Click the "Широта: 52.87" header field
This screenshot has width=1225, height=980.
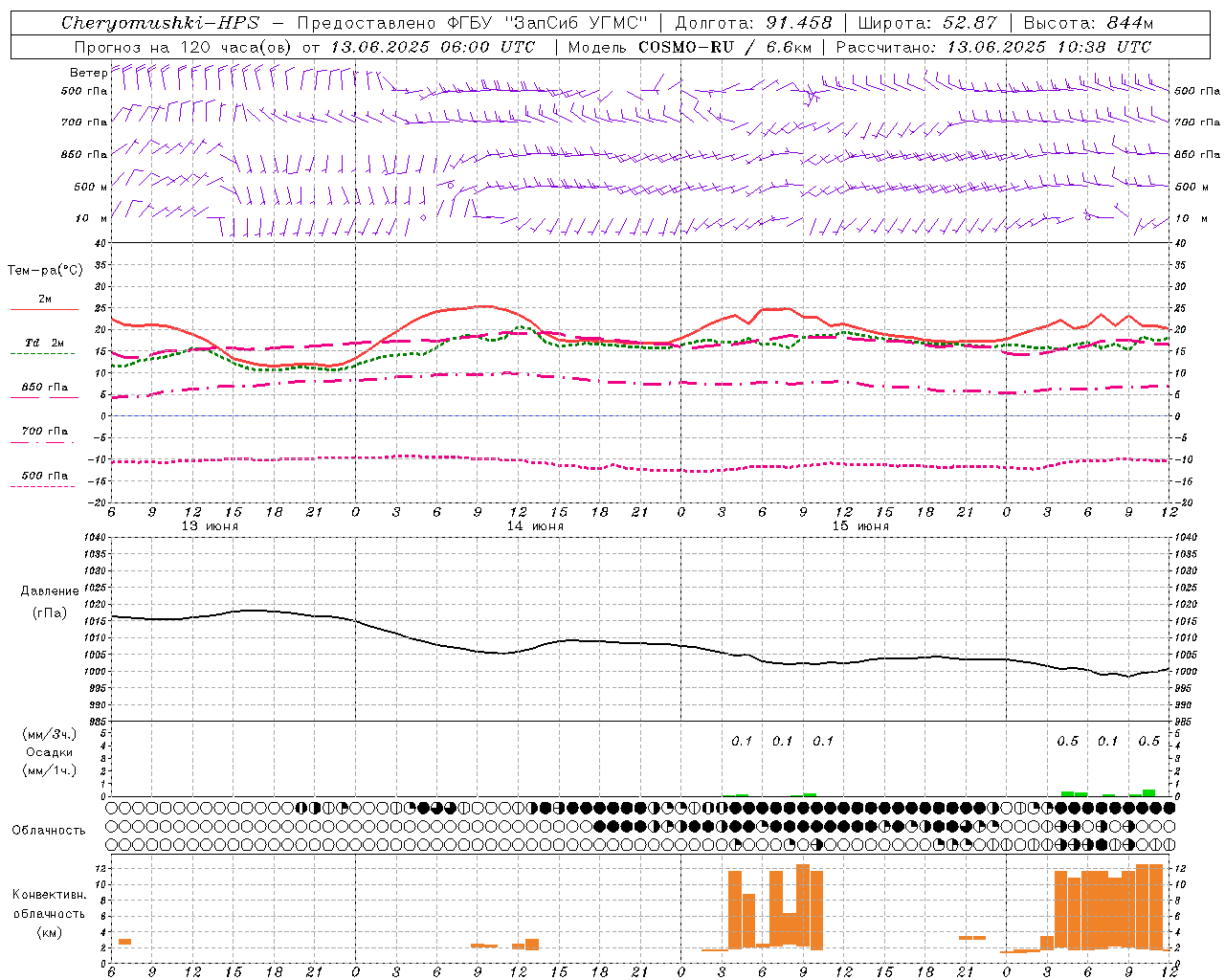(927, 23)
